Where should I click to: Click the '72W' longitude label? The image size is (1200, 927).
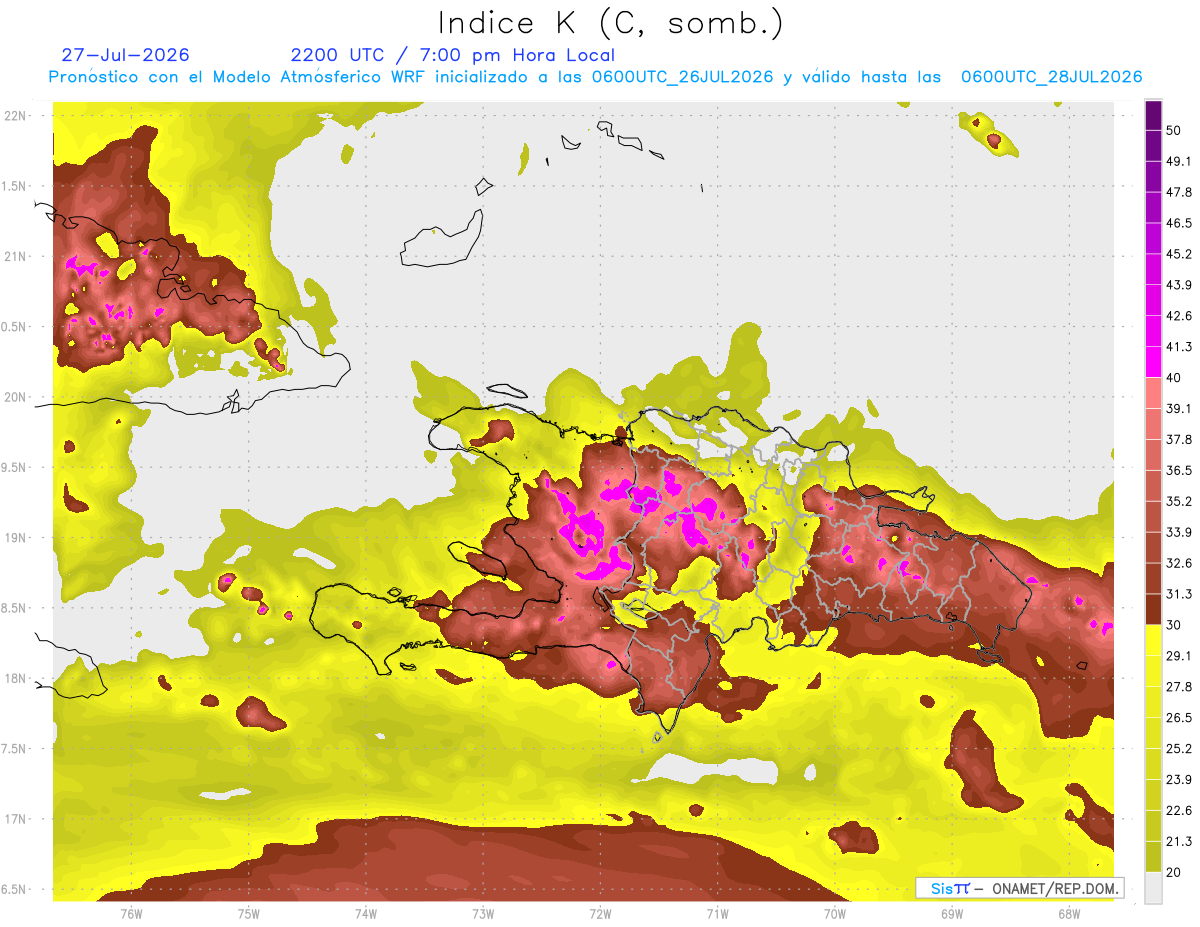tap(600, 913)
